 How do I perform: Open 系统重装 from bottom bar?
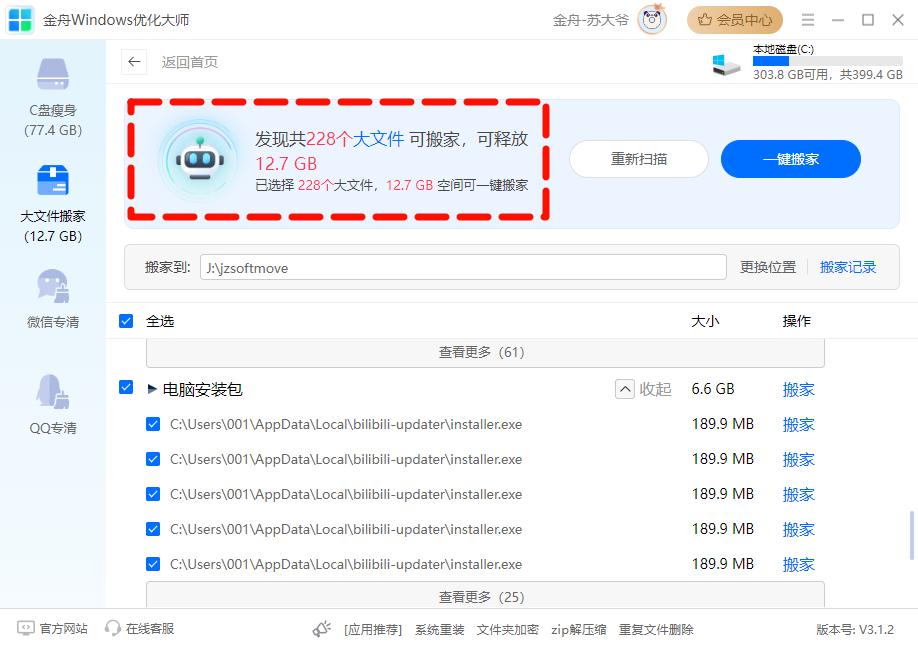tap(440, 630)
